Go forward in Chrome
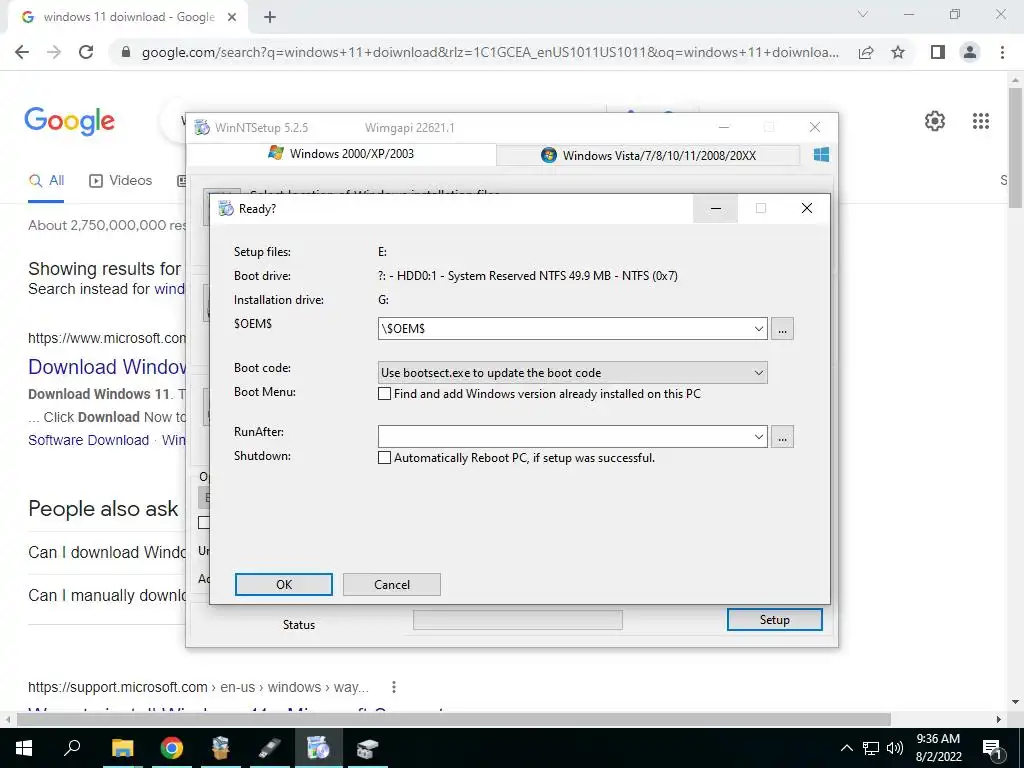This screenshot has height=768, width=1024. [x=54, y=52]
